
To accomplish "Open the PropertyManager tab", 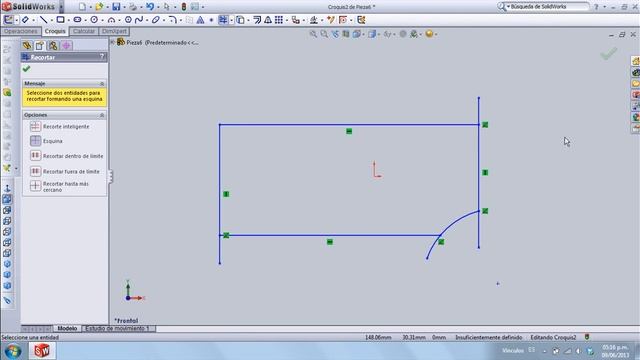I will coord(40,45).
